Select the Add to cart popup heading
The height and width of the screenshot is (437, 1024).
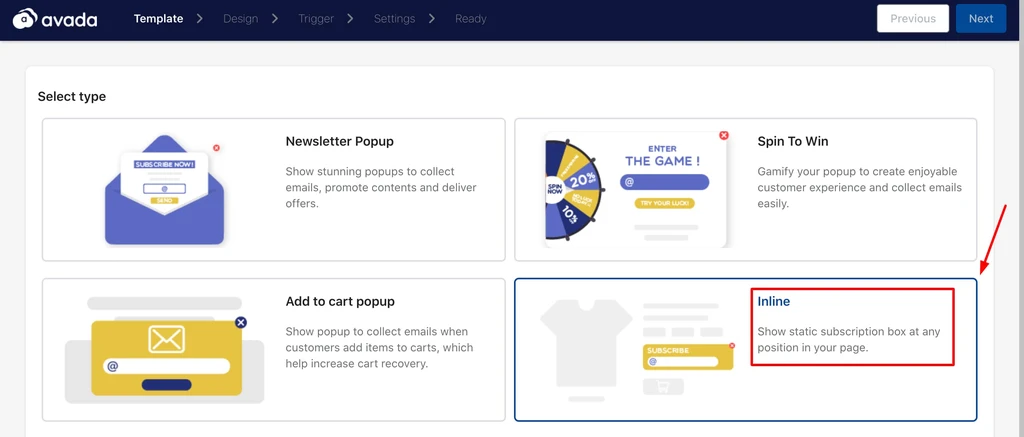click(340, 302)
